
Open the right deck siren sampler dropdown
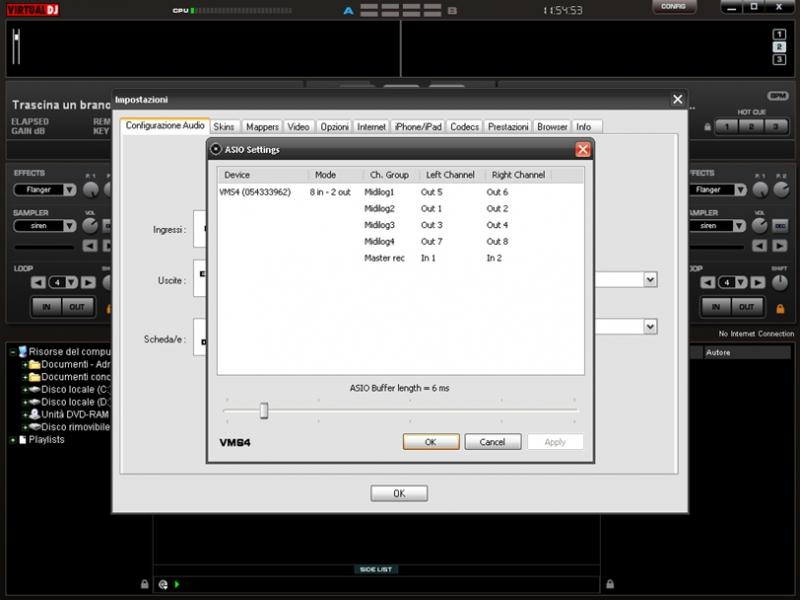pos(740,226)
